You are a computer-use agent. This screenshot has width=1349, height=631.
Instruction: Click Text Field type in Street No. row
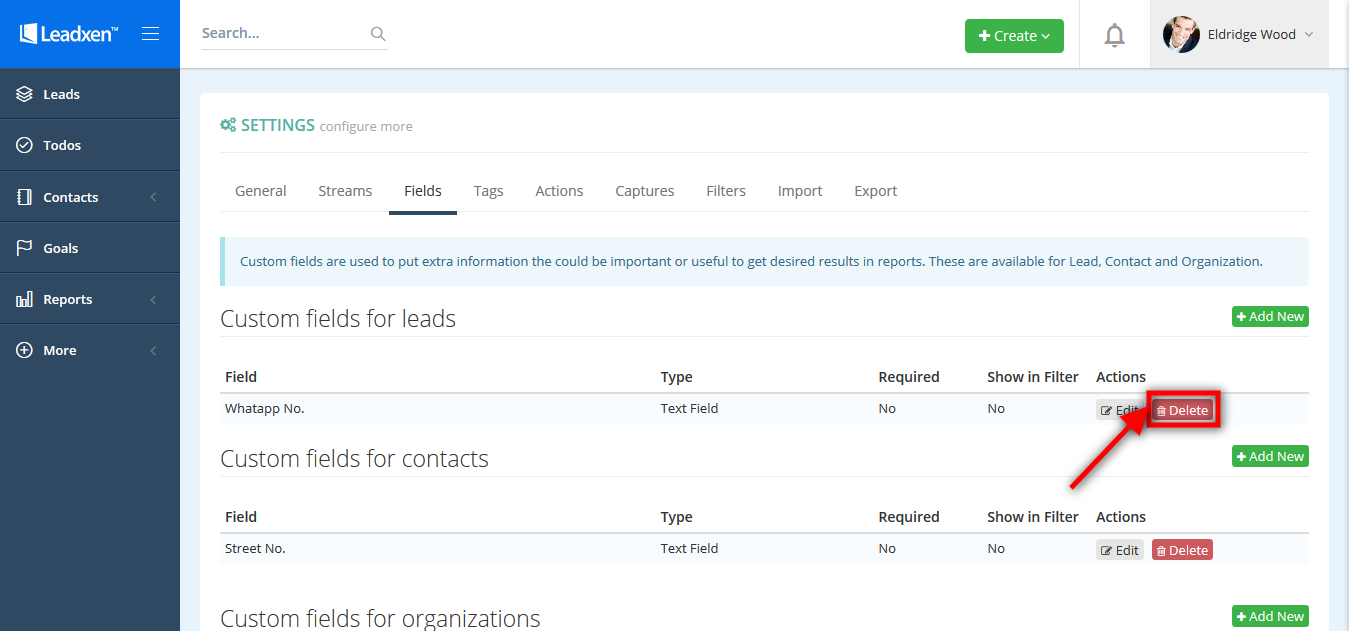[x=689, y=548]
